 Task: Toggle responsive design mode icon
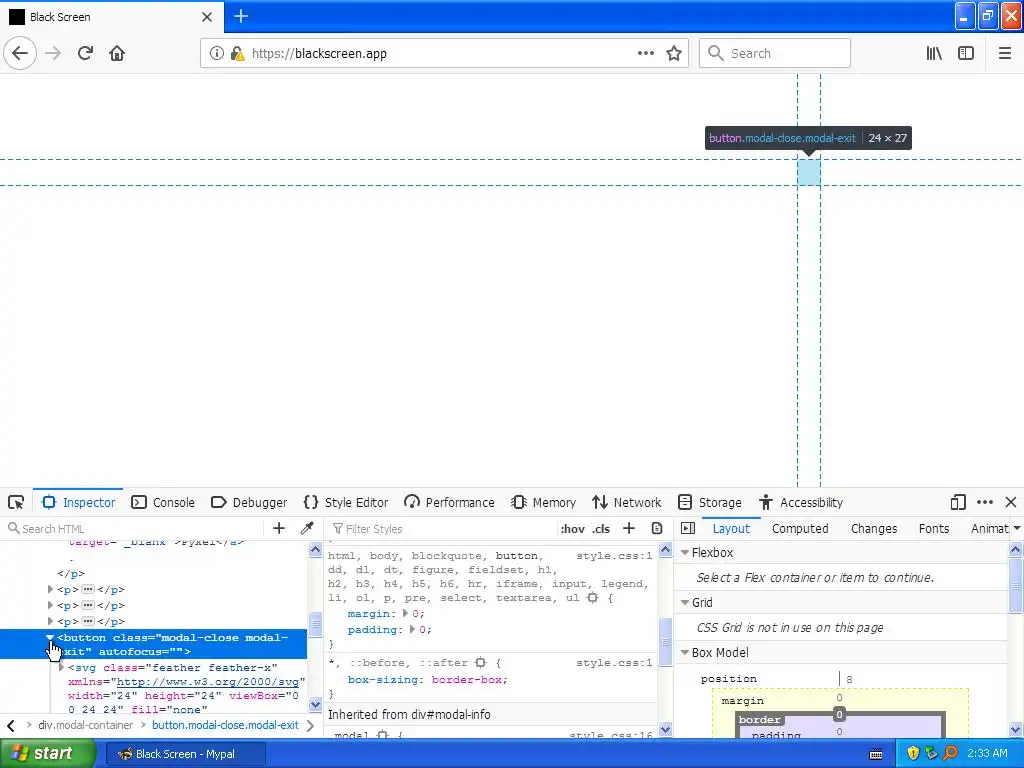coord(958,502)
